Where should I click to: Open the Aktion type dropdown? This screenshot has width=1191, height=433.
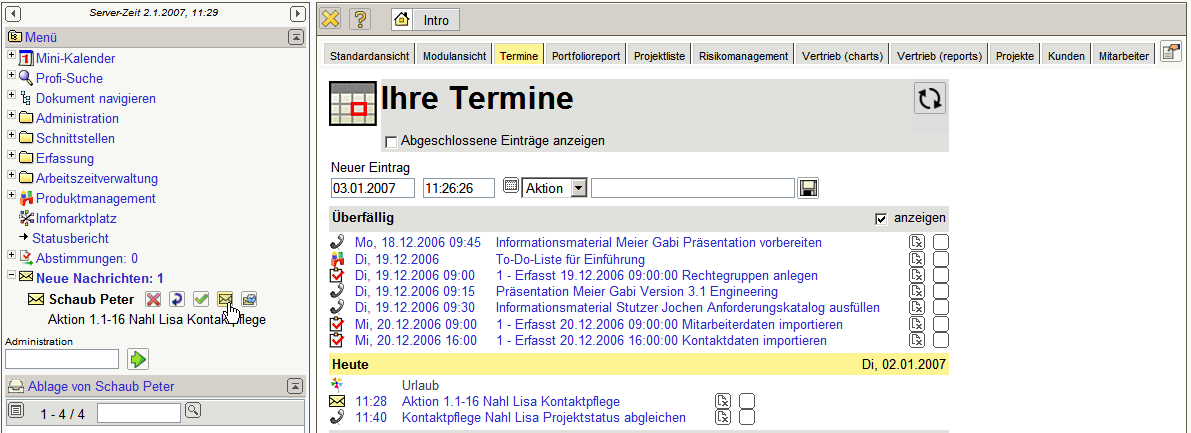(577, 188)
